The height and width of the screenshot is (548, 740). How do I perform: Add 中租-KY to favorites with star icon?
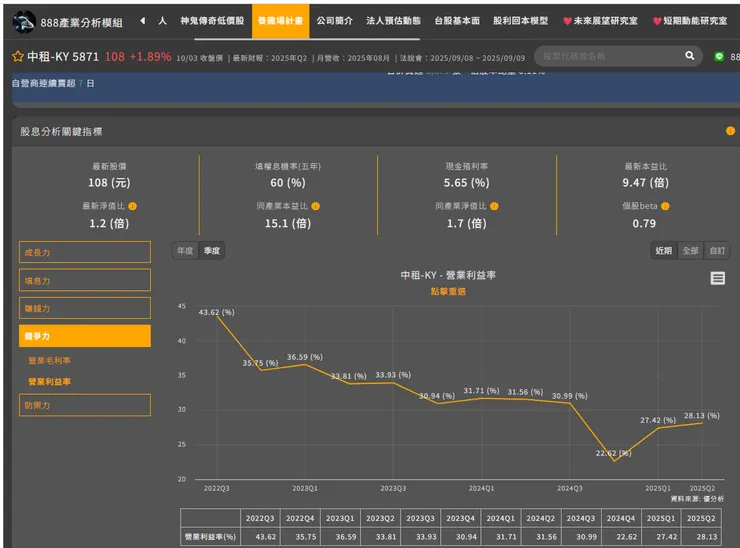coord(18,57)
